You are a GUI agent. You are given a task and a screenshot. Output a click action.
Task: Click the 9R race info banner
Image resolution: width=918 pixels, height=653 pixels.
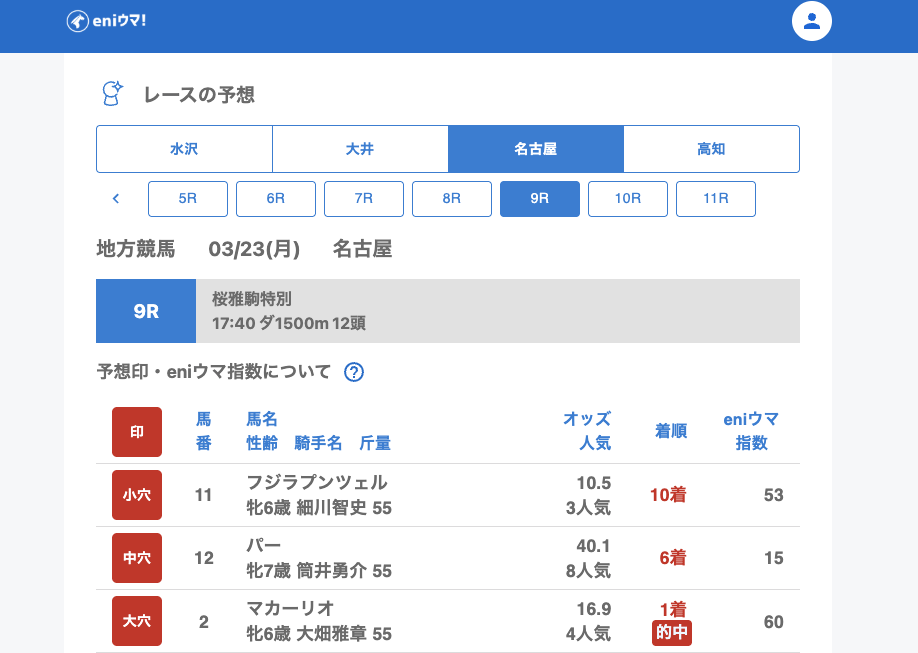(448, 311)
